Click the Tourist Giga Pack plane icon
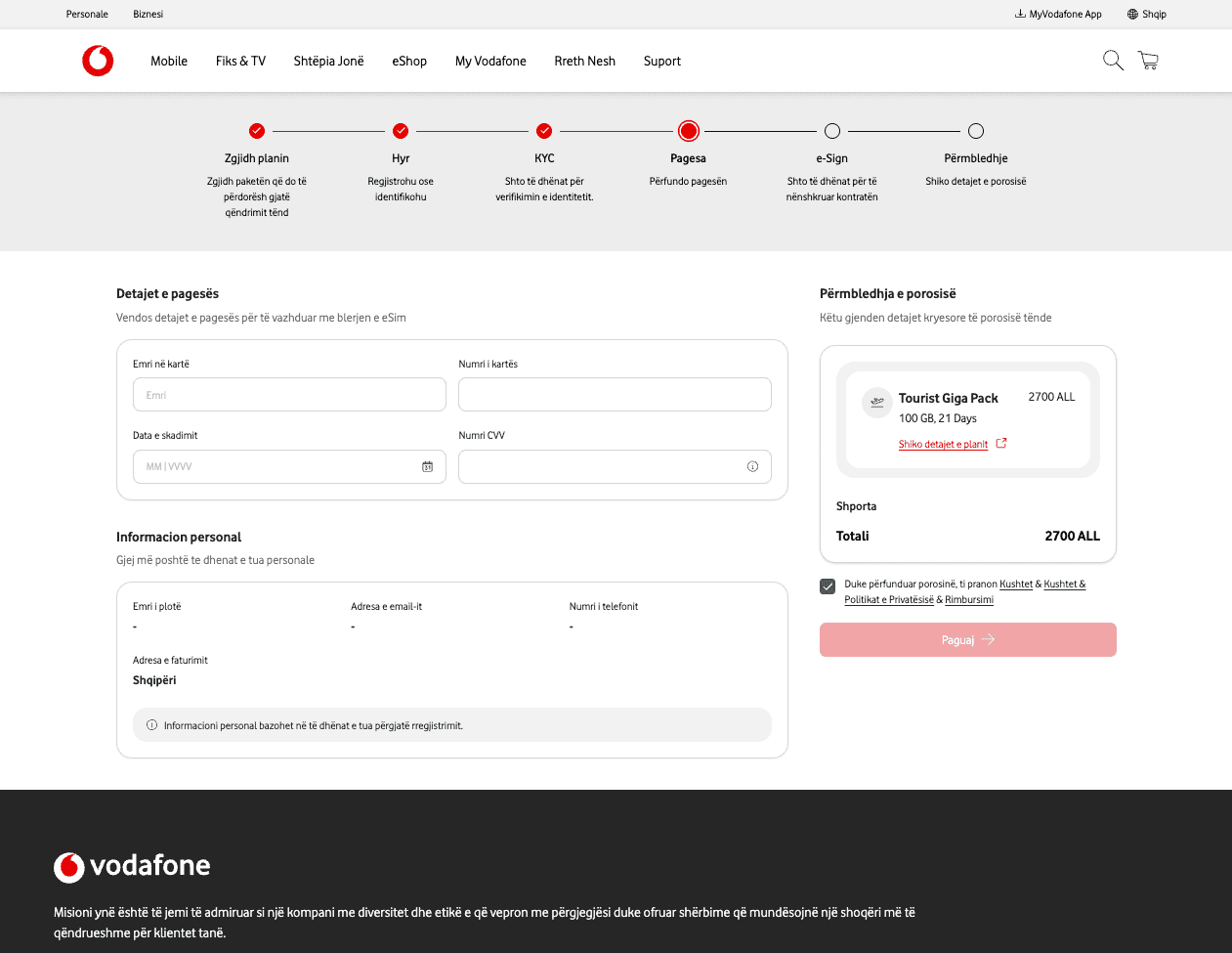Image resolution: width=1232 pixels, height=953 pixels. pyautogui.click(x=877, y=402)
